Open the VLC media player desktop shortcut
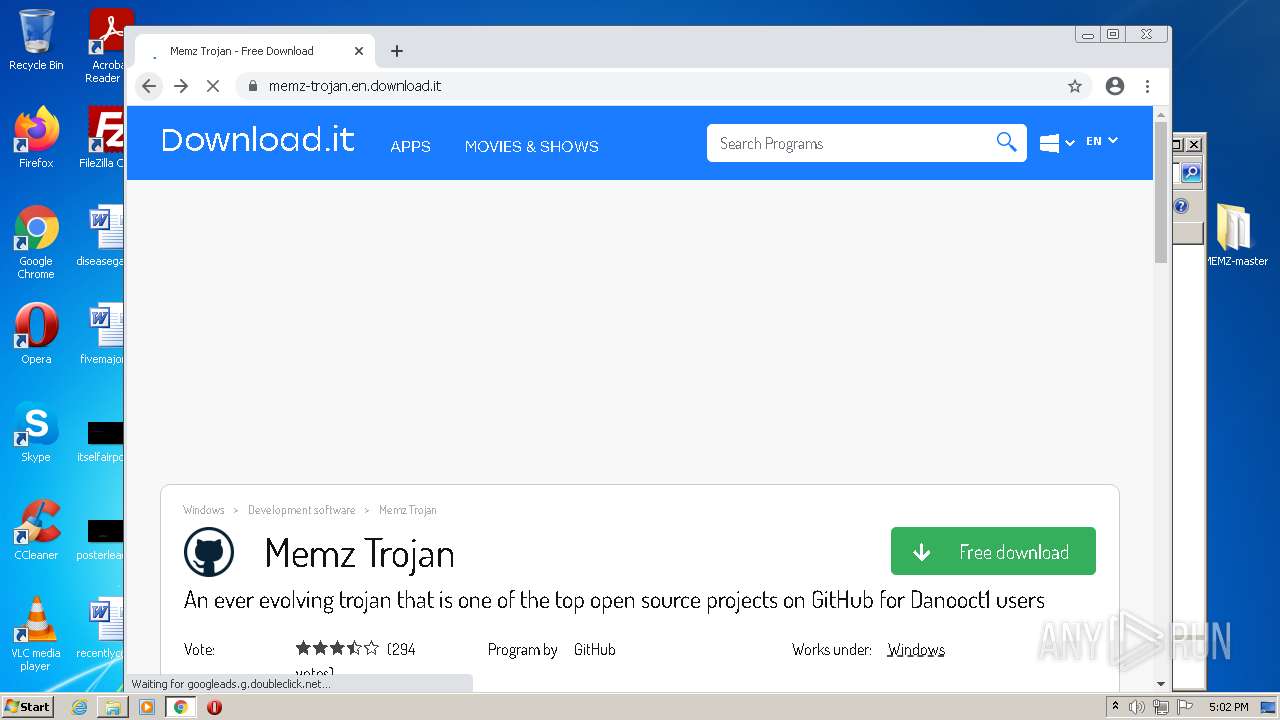 click(36, 634)
